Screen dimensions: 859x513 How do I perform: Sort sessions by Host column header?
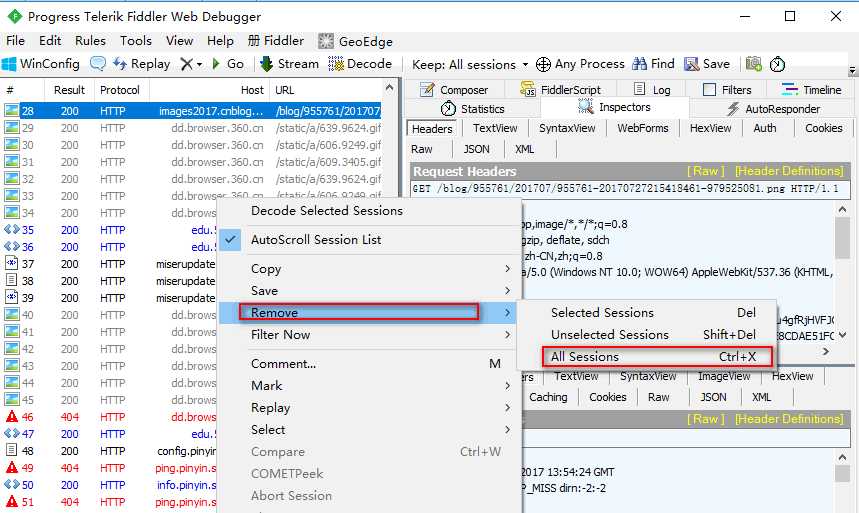coord(209,90)
